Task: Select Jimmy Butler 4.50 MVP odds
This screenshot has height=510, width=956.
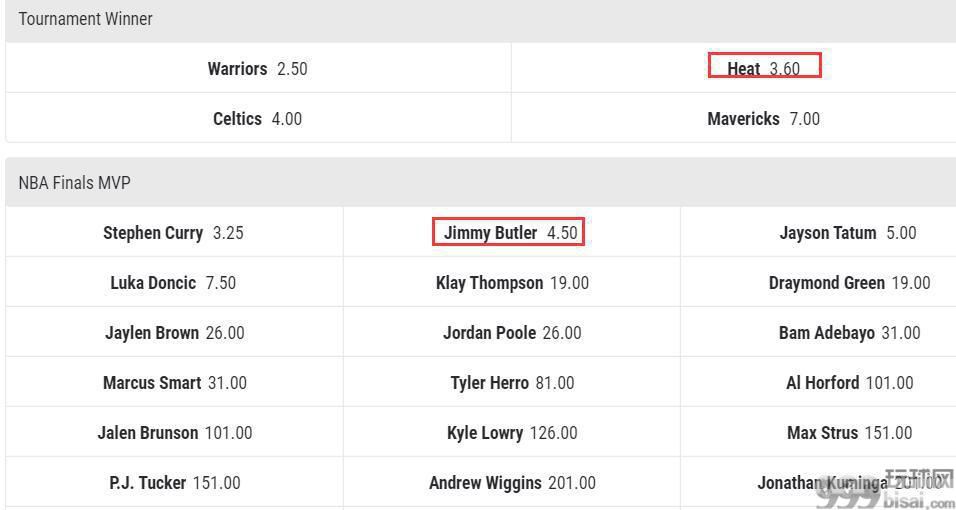Action: pyautogui.click(x=510, y=232)
